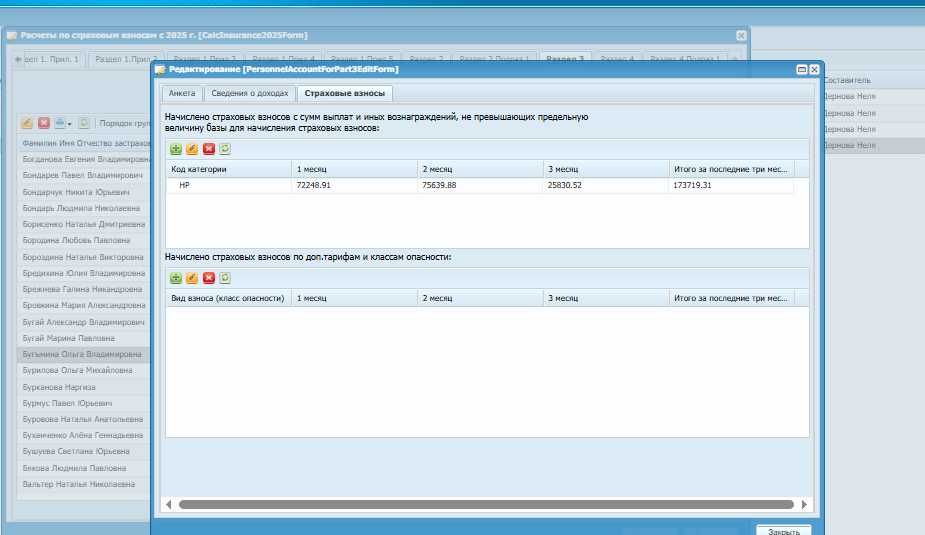The width and height of the screenshot is (925, 535).
Task: Select Богданова Евгения Владимировна in background list
Action: (84, 159)
